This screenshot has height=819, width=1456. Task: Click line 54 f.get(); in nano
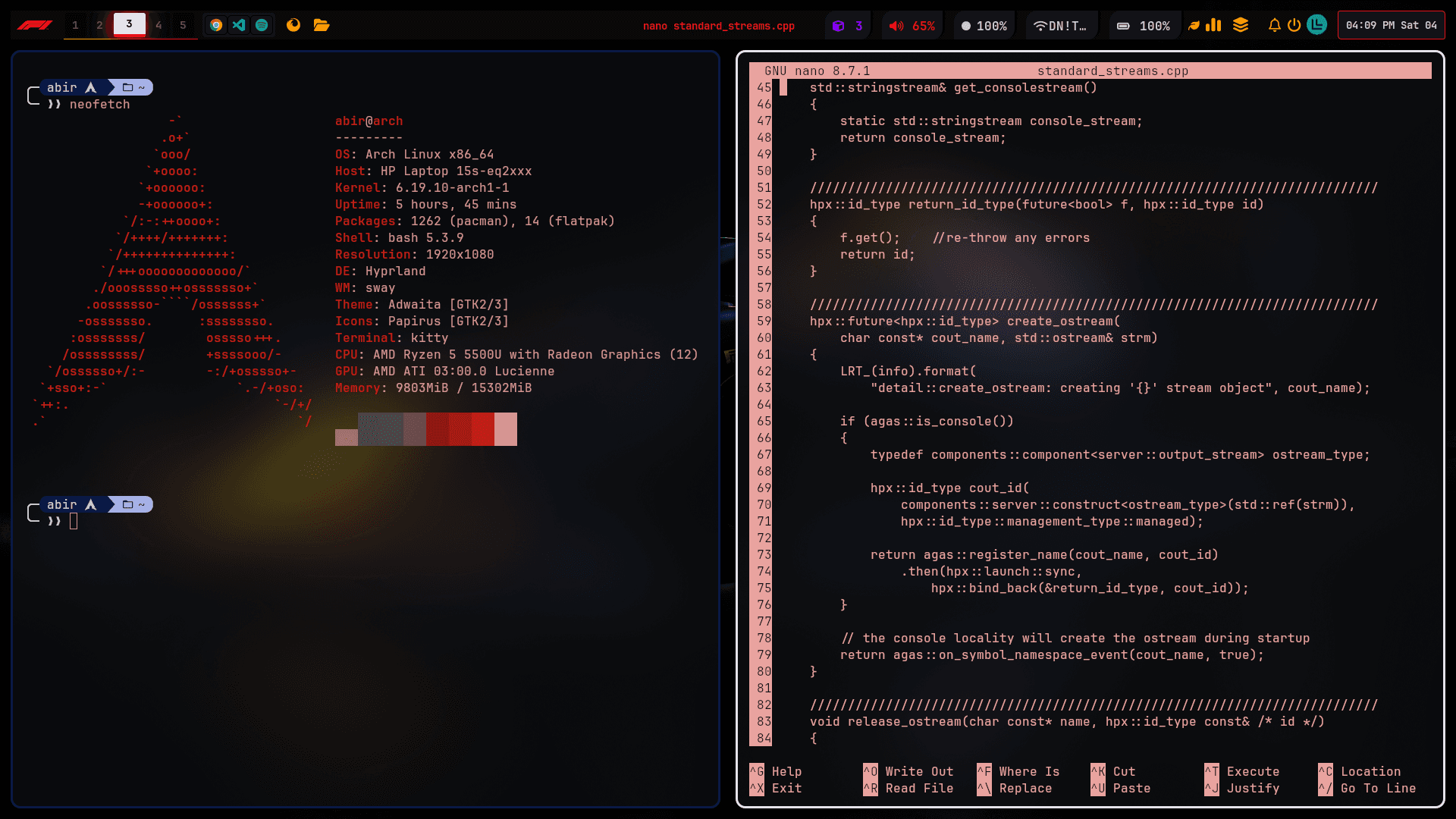871,237
